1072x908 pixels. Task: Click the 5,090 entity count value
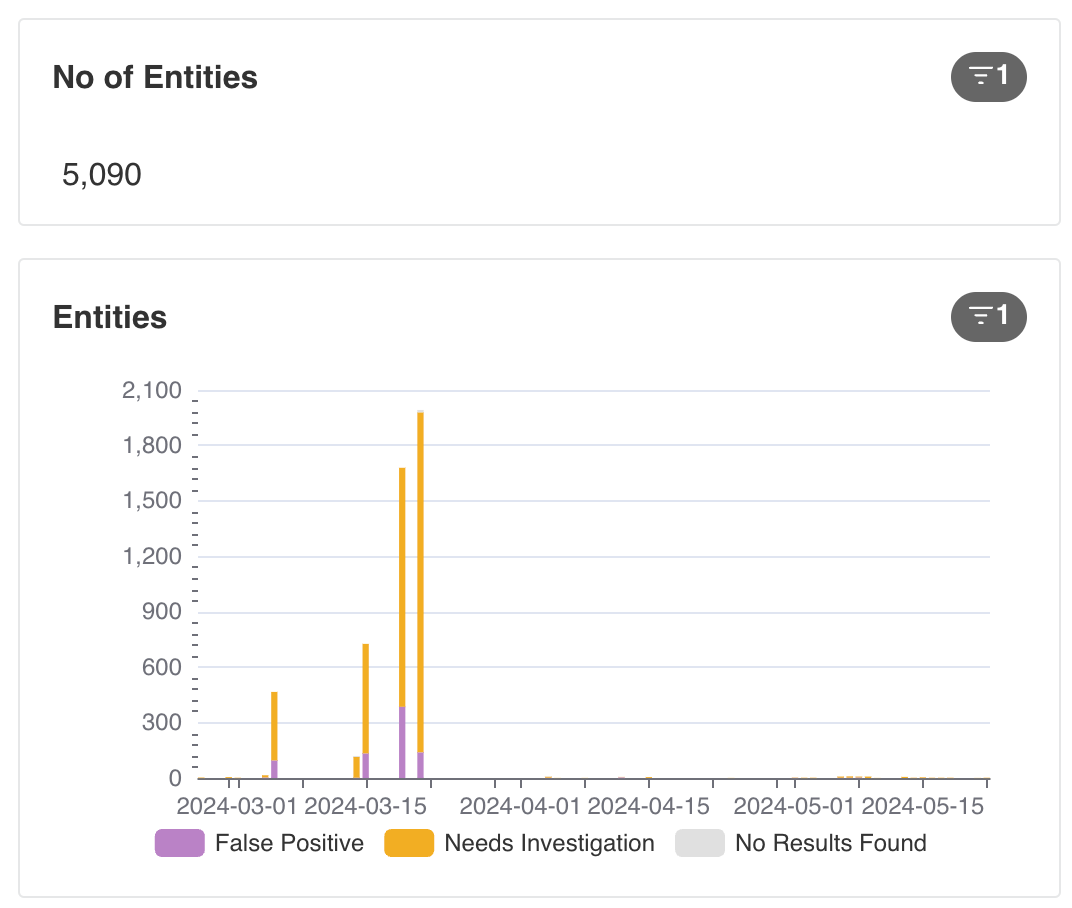point(102,175)
